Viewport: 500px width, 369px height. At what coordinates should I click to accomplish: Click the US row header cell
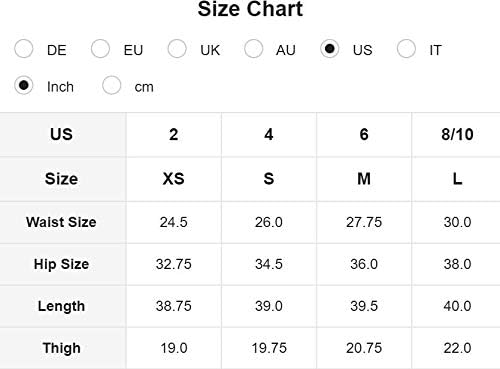pyautogui.click(x=63, y=134)
